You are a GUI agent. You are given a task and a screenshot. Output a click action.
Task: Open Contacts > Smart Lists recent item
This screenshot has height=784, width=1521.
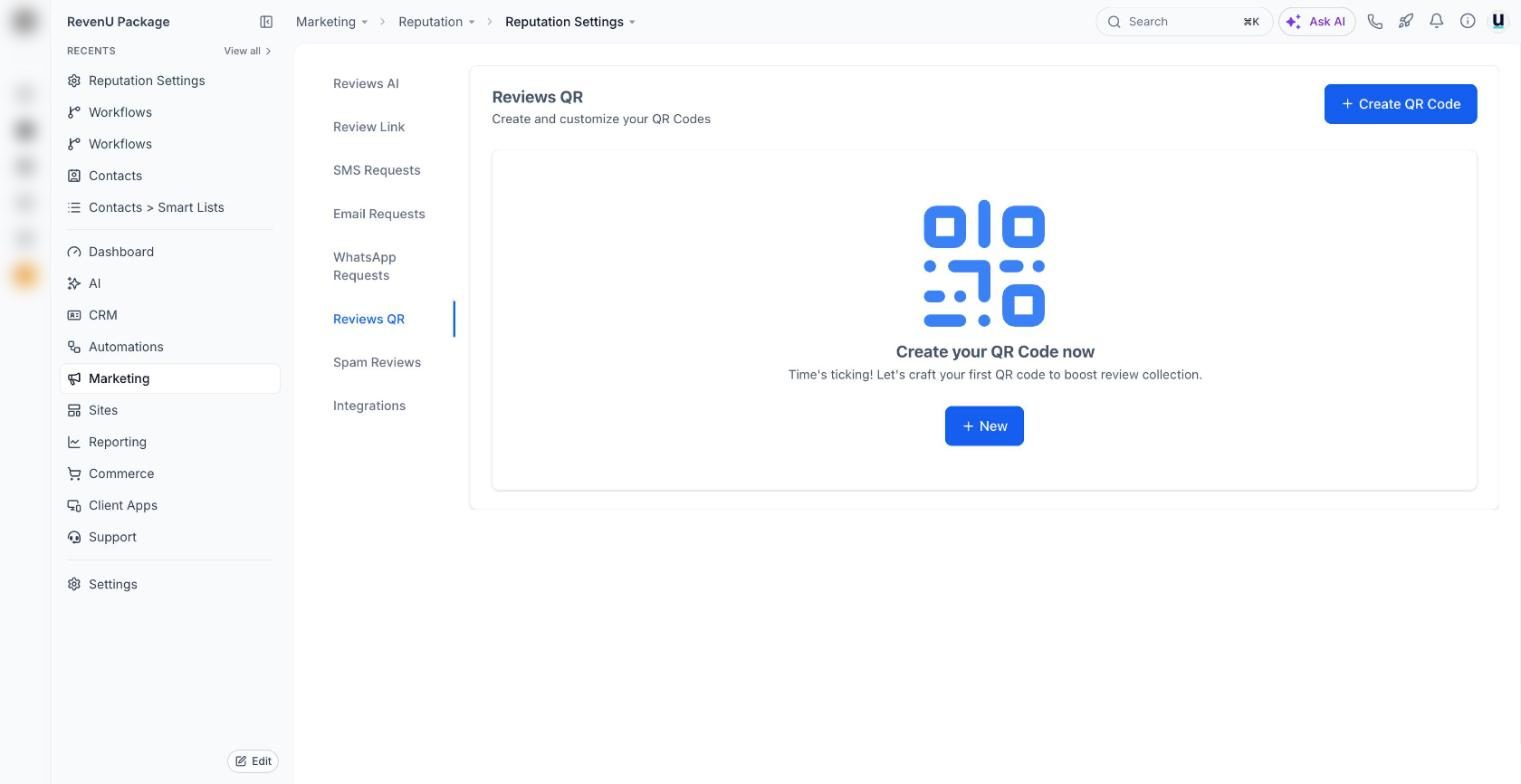click(x=156, y=208)
